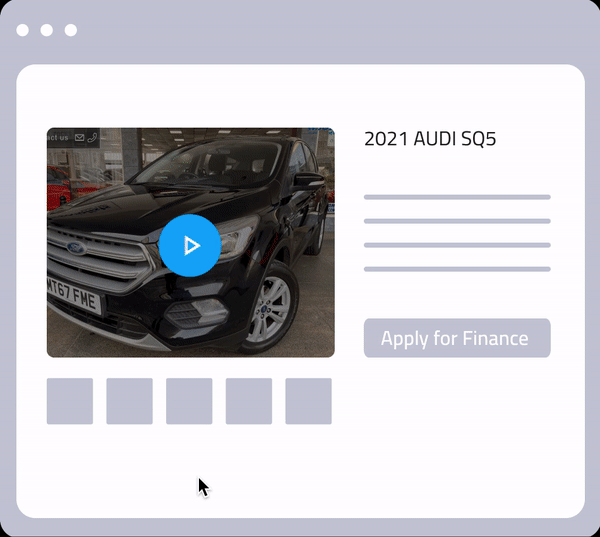Viewport: 600px width, 537px height.
Task: Click the 'contact us' text overlay on video
Action: 58,137
